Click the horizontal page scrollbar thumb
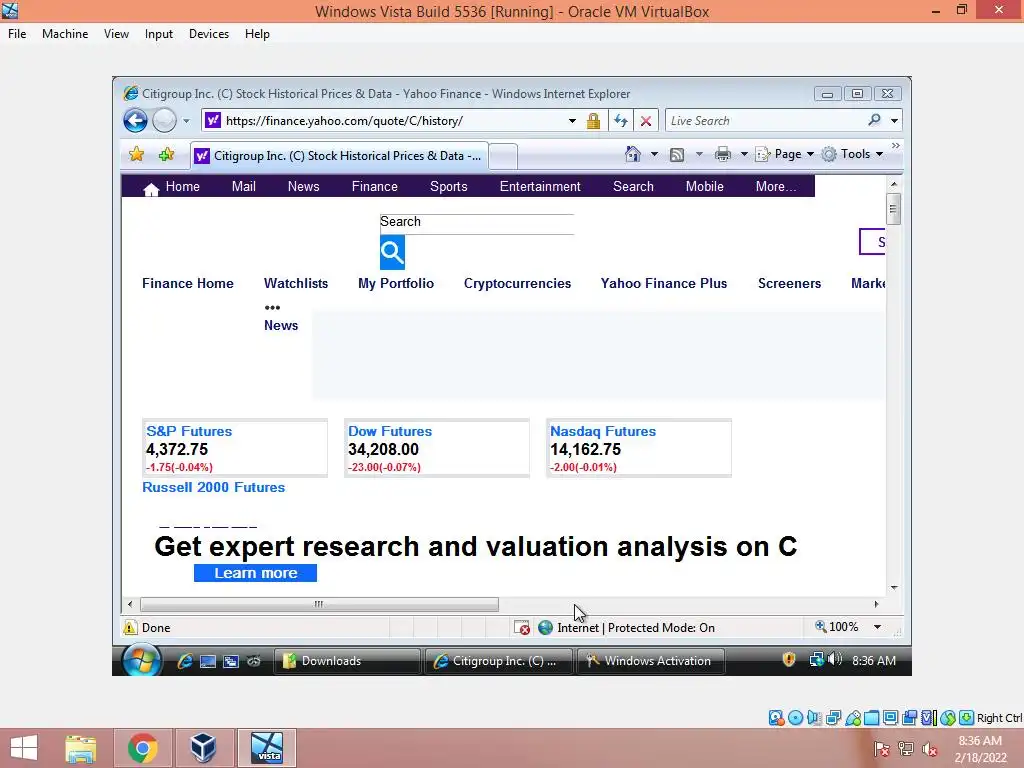Viewport: 1024px width, 768px height. coord(319,604)
